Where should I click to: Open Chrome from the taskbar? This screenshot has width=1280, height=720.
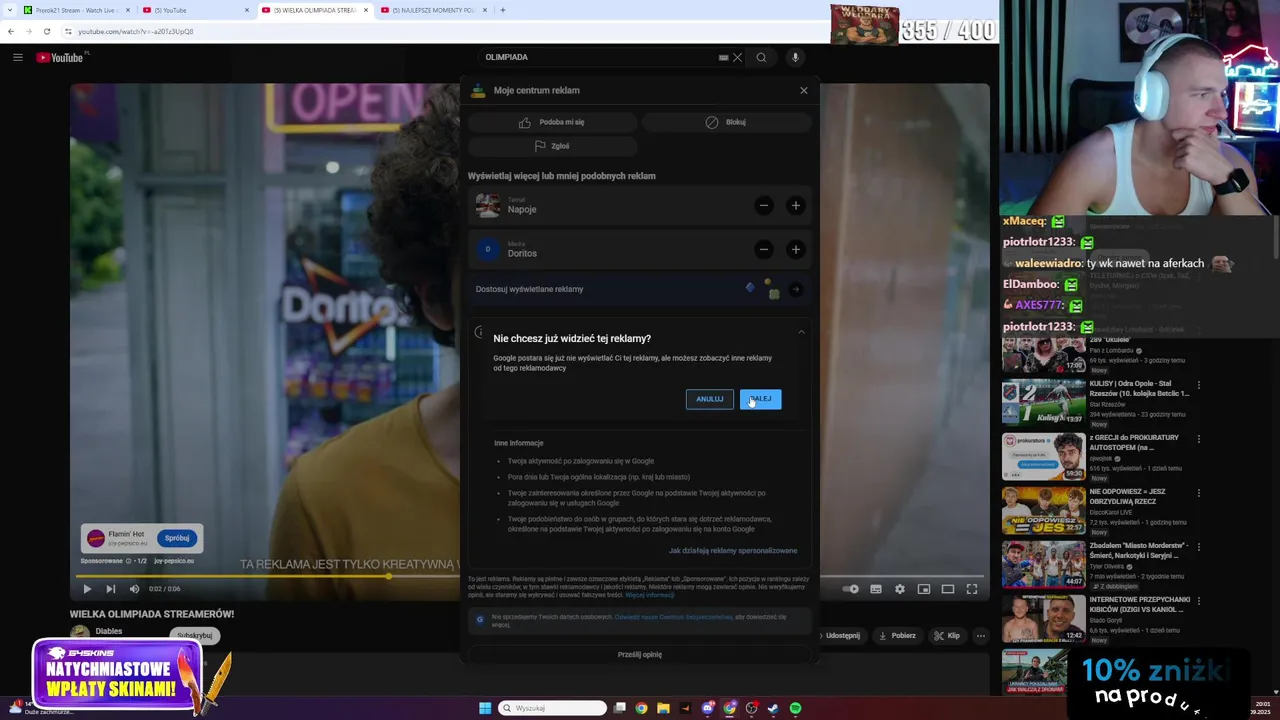(641, 708)
